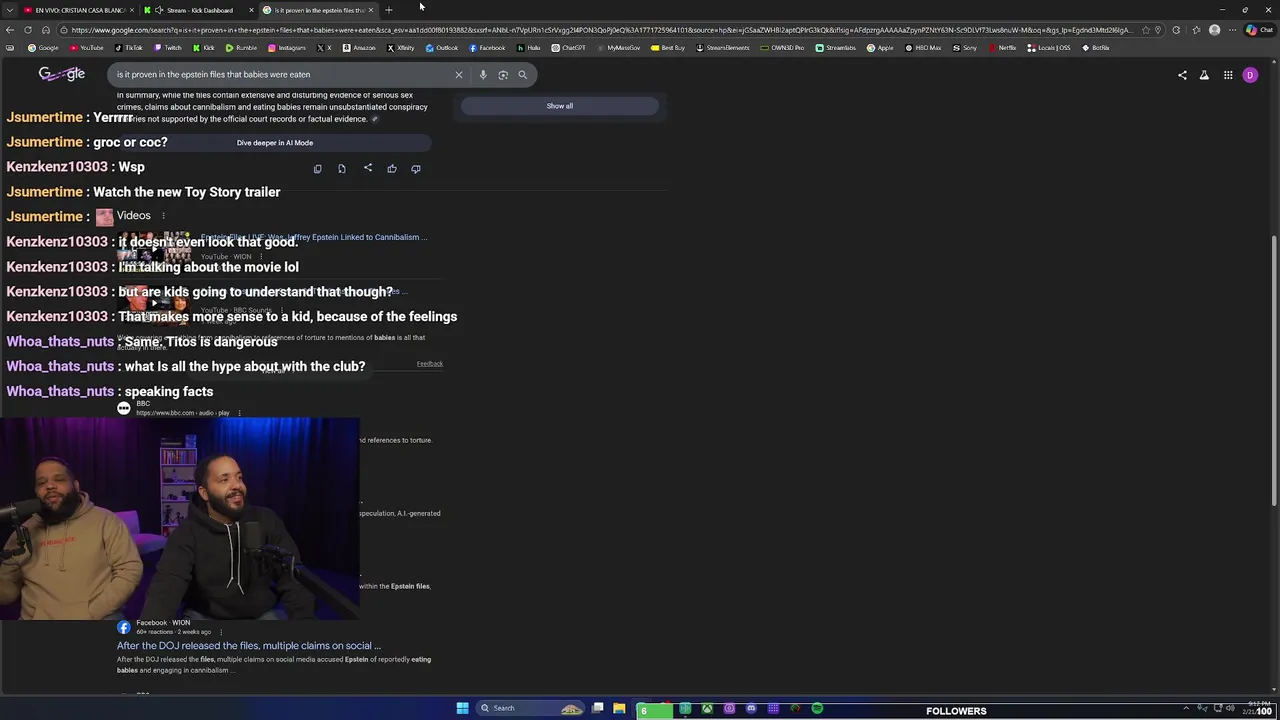Click Feedback link under videos
Screen dimensions: 1280x720
430,364
